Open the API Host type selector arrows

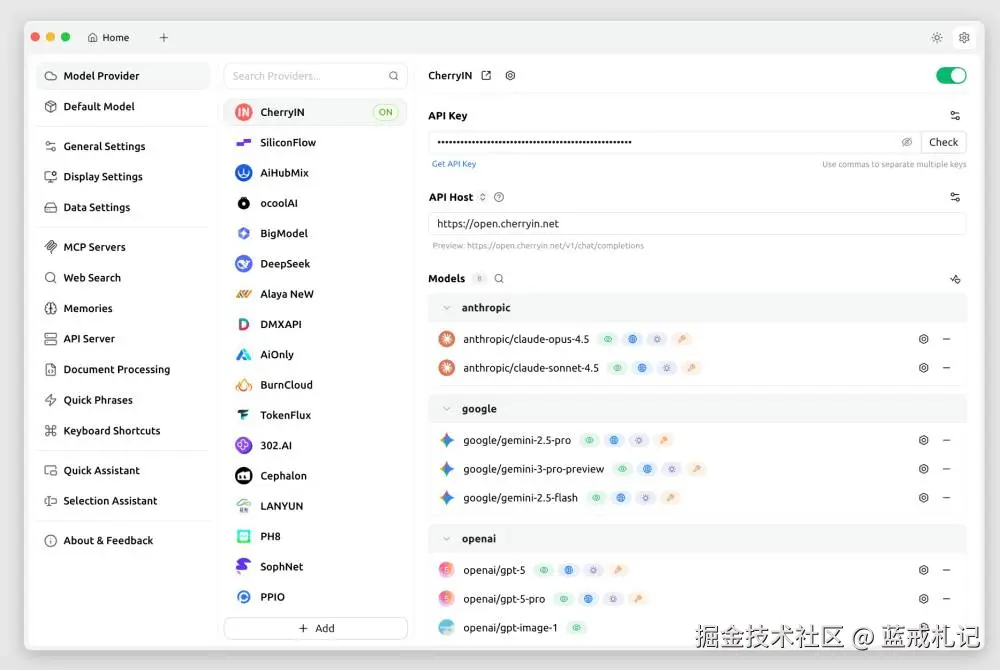click(483, 197)
